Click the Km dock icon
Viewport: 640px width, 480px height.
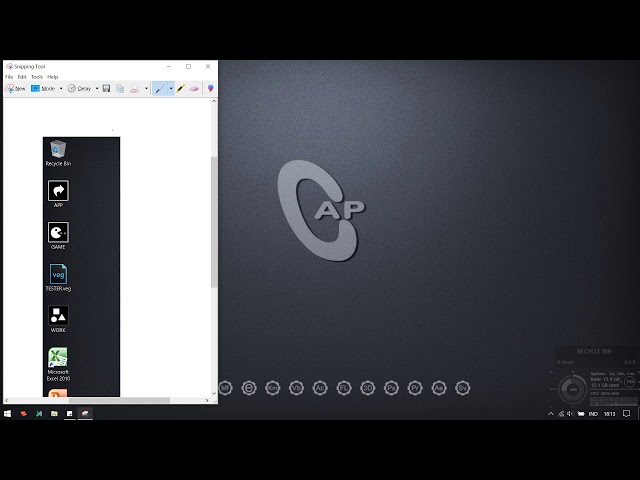coord(272,388)
